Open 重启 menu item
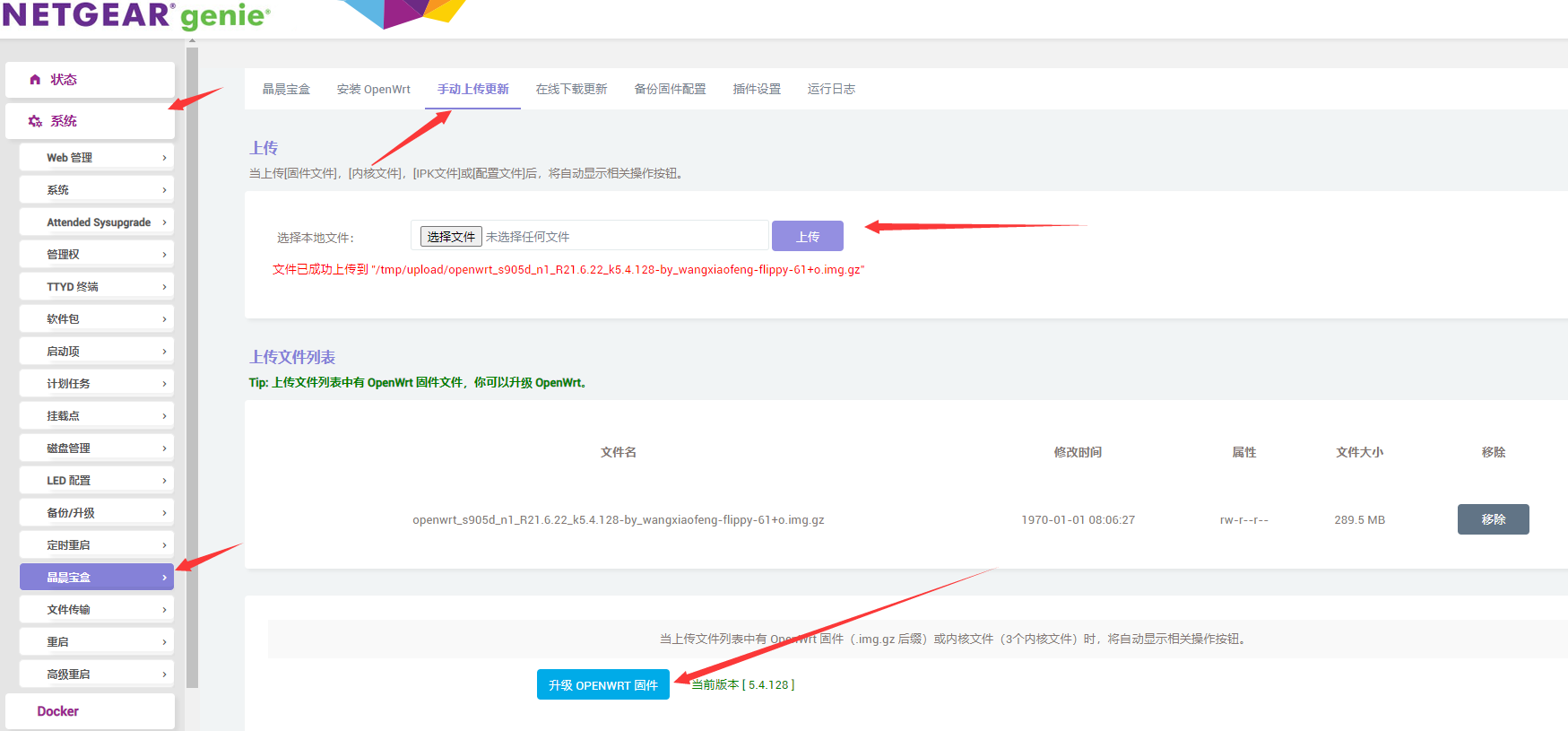The height and width of the screenshot is (731, 1568). click(x=97, y=641)
